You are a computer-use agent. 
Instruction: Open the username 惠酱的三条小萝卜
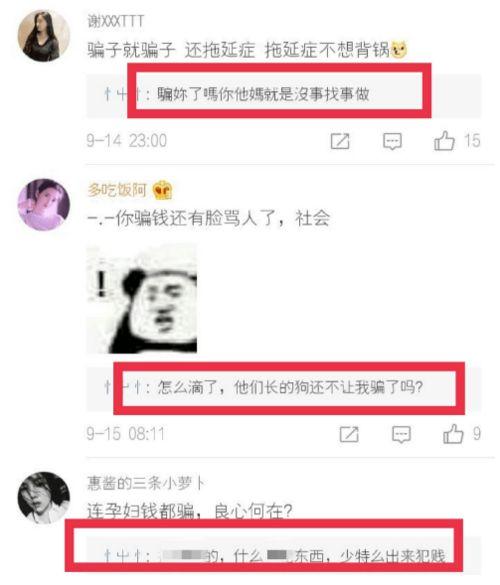(146, 483)
